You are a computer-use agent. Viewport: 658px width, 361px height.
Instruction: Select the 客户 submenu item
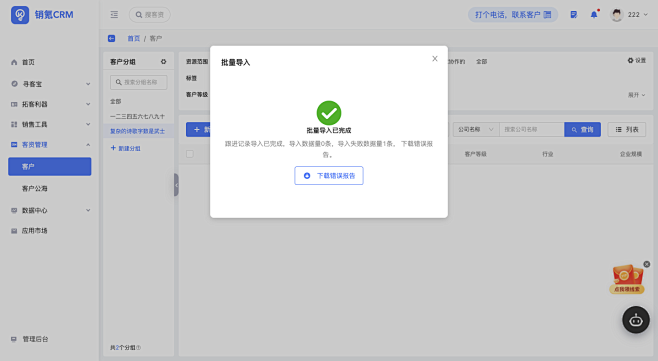50,167
